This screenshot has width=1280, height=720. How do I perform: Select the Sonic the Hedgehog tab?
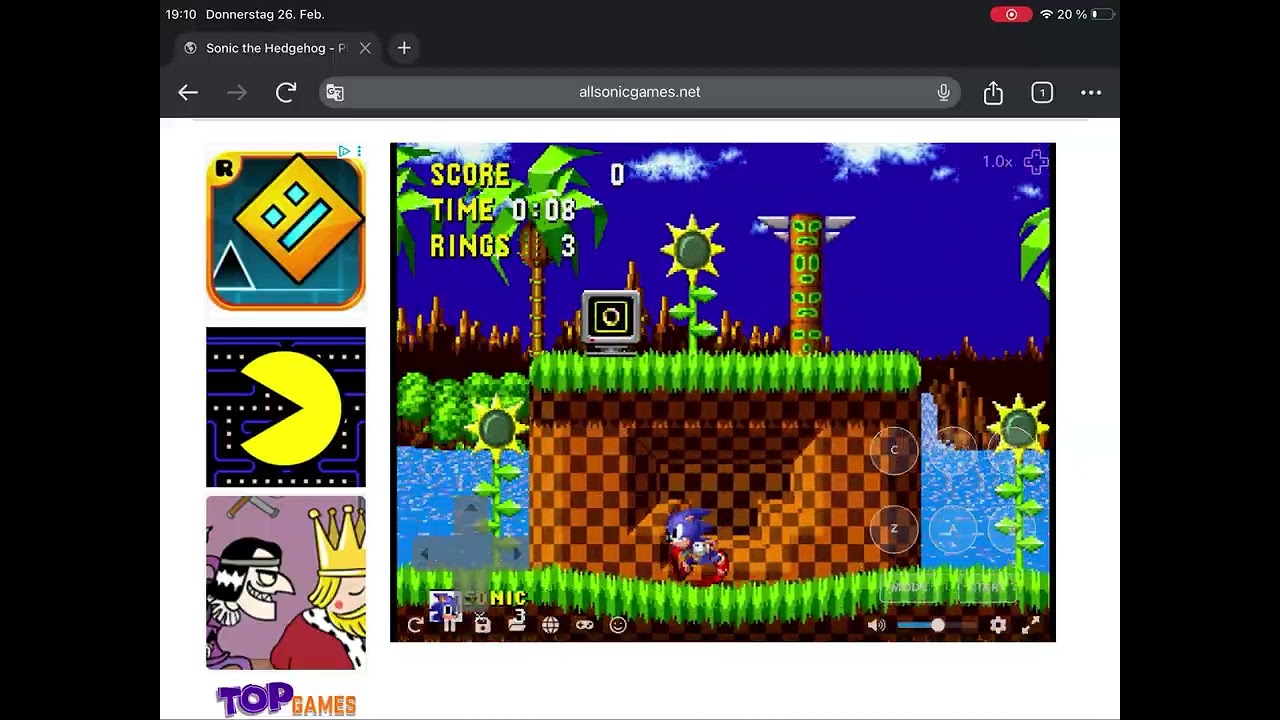pyautogui.click(x=276, y=48)
